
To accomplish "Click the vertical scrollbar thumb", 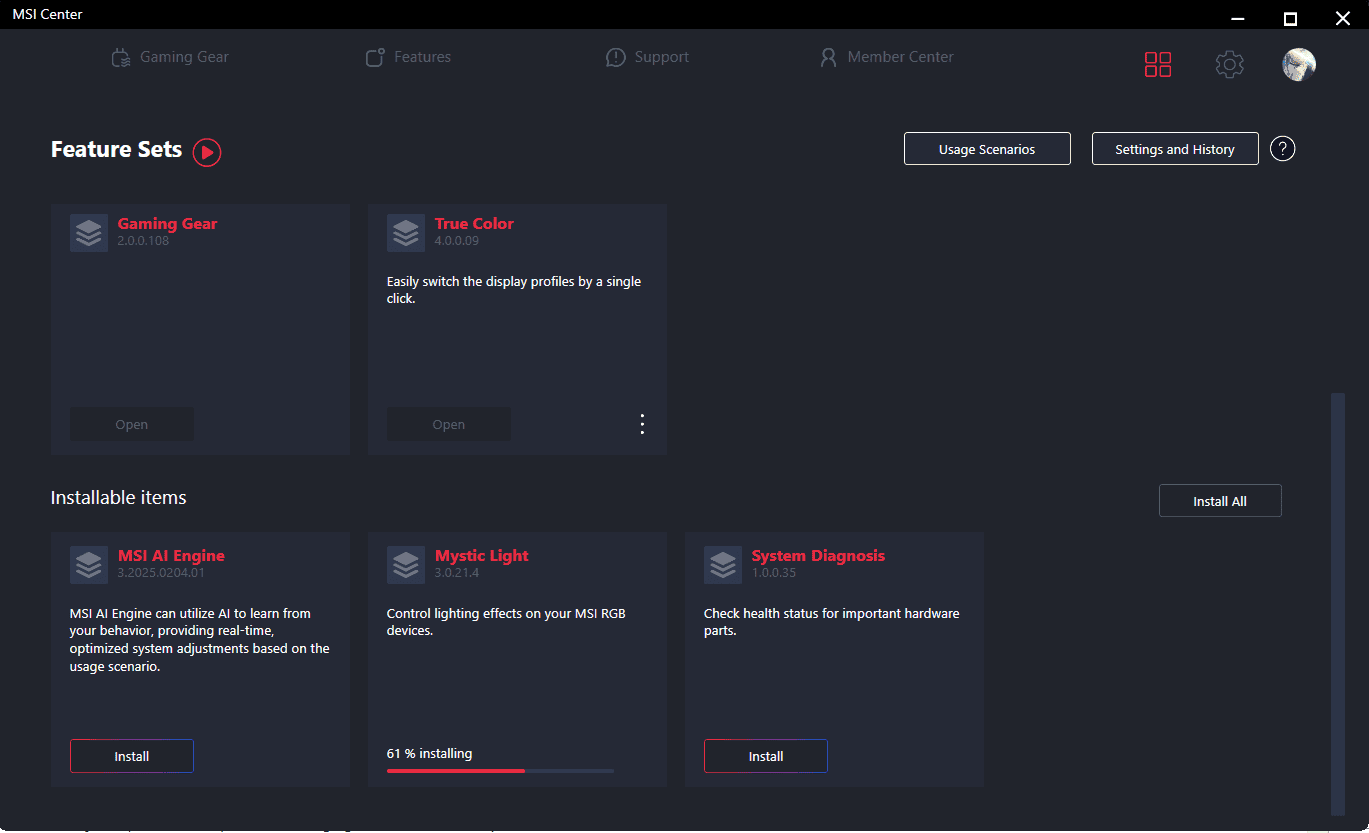I will click(1337, 603).
